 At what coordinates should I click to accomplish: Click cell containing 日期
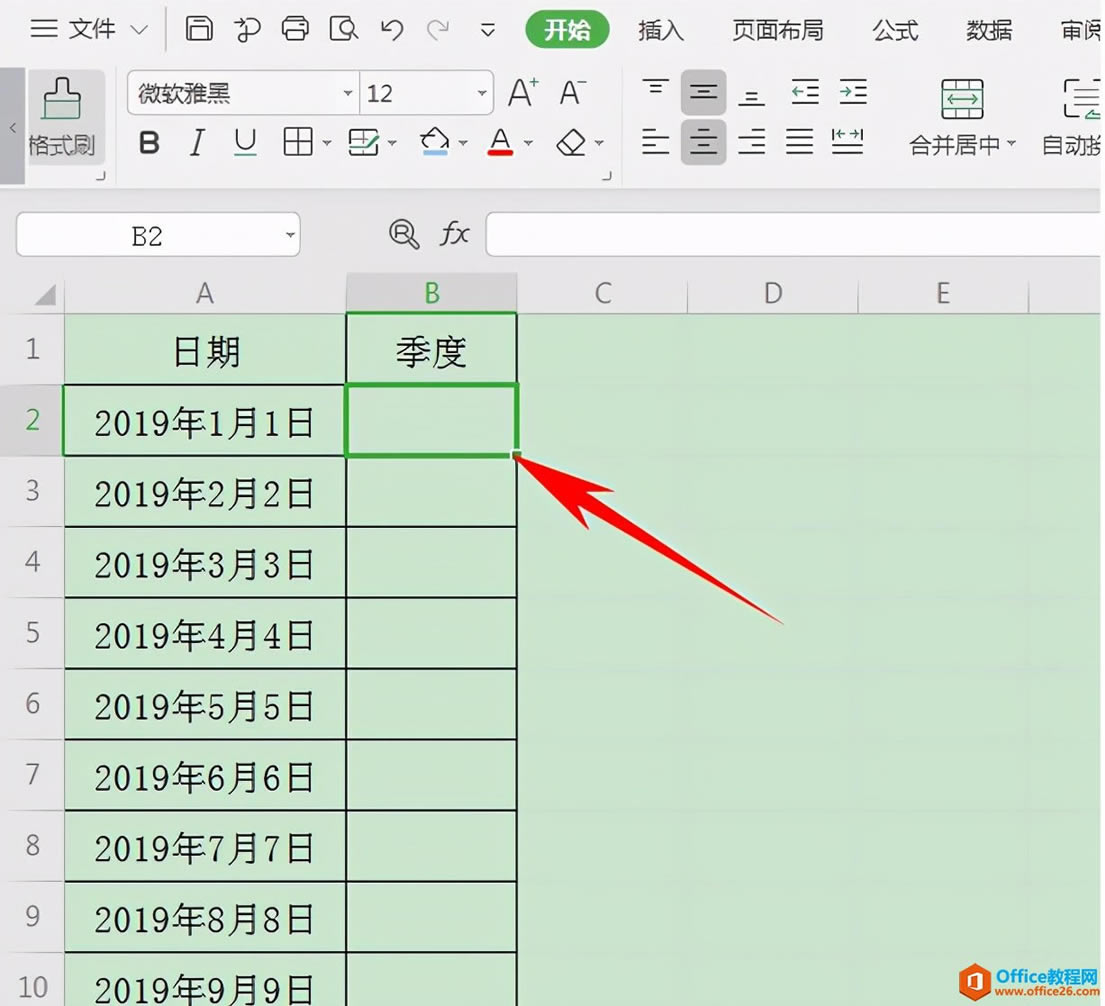[205, 350]
